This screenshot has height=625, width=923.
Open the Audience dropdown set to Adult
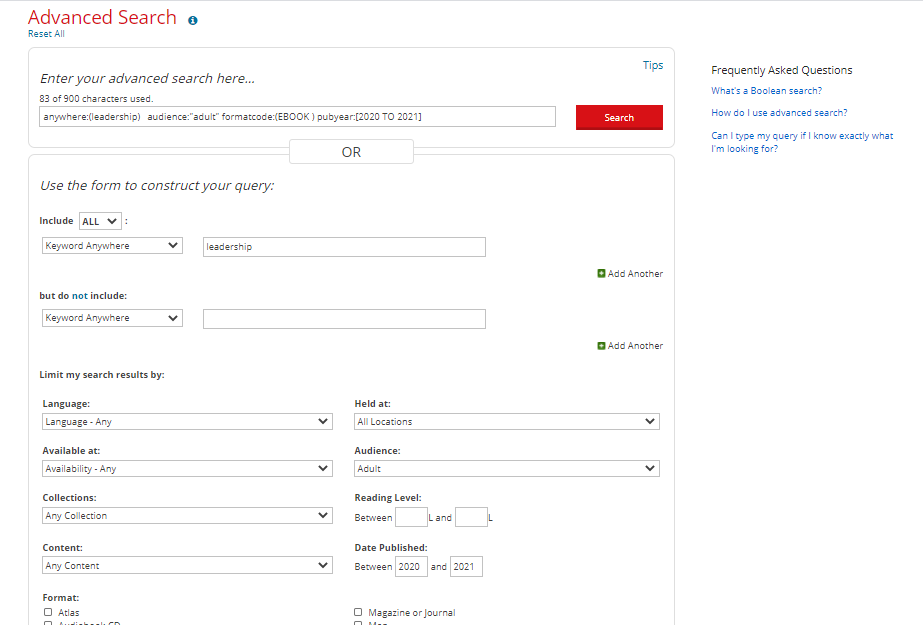[507, 468]
